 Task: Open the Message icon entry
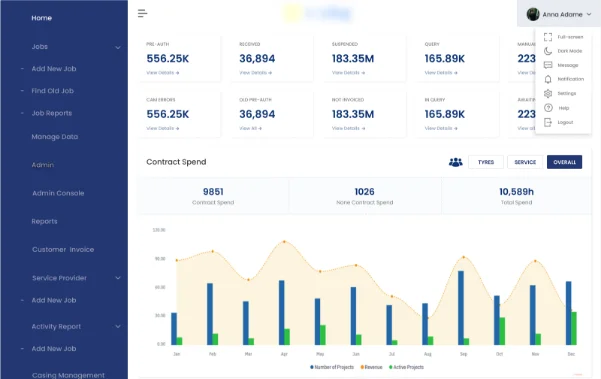pyautogui.click(x=548, y=65)
